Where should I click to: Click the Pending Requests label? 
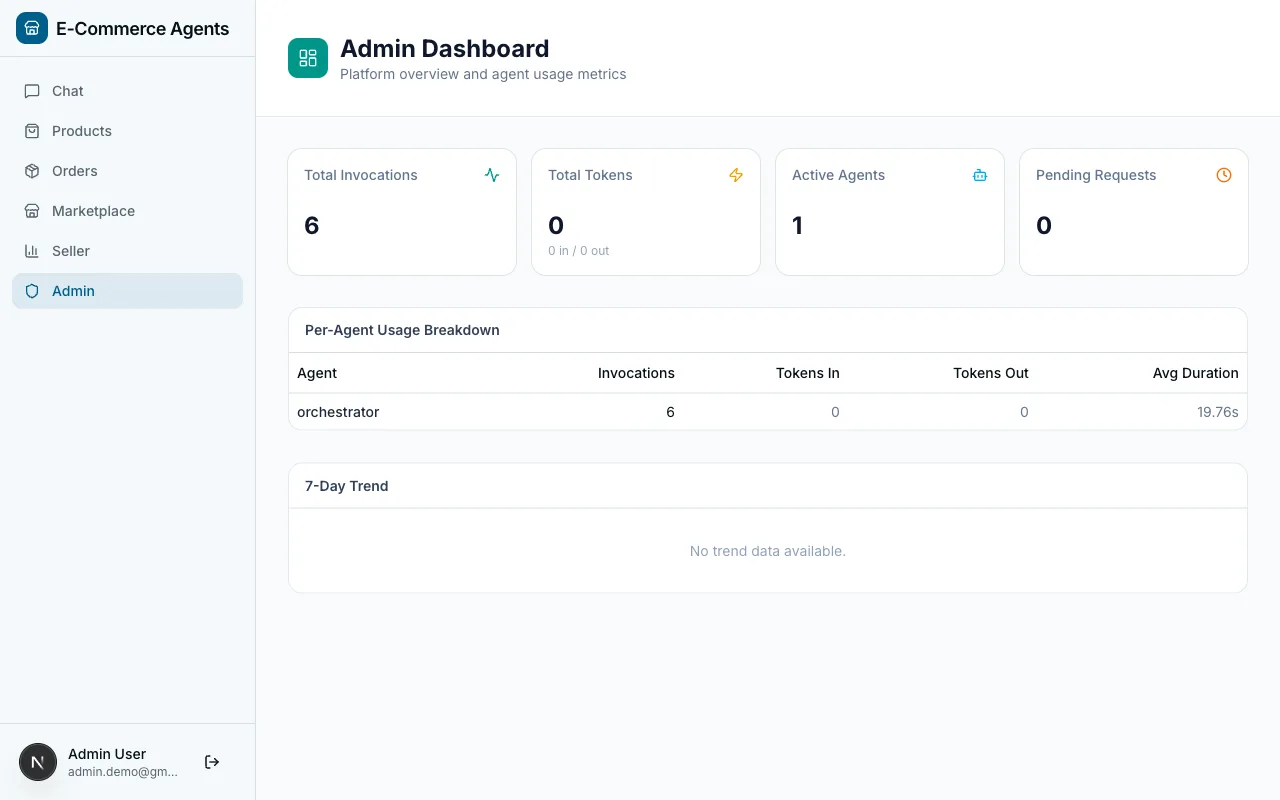1096,175
